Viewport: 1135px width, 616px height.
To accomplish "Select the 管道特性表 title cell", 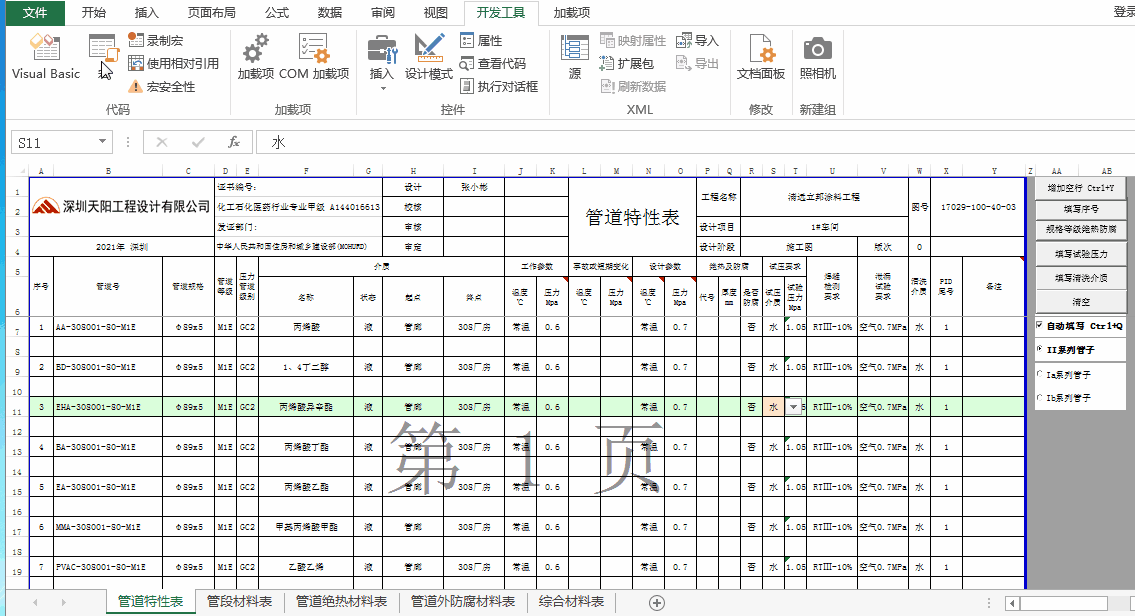I will click(632, 217).
